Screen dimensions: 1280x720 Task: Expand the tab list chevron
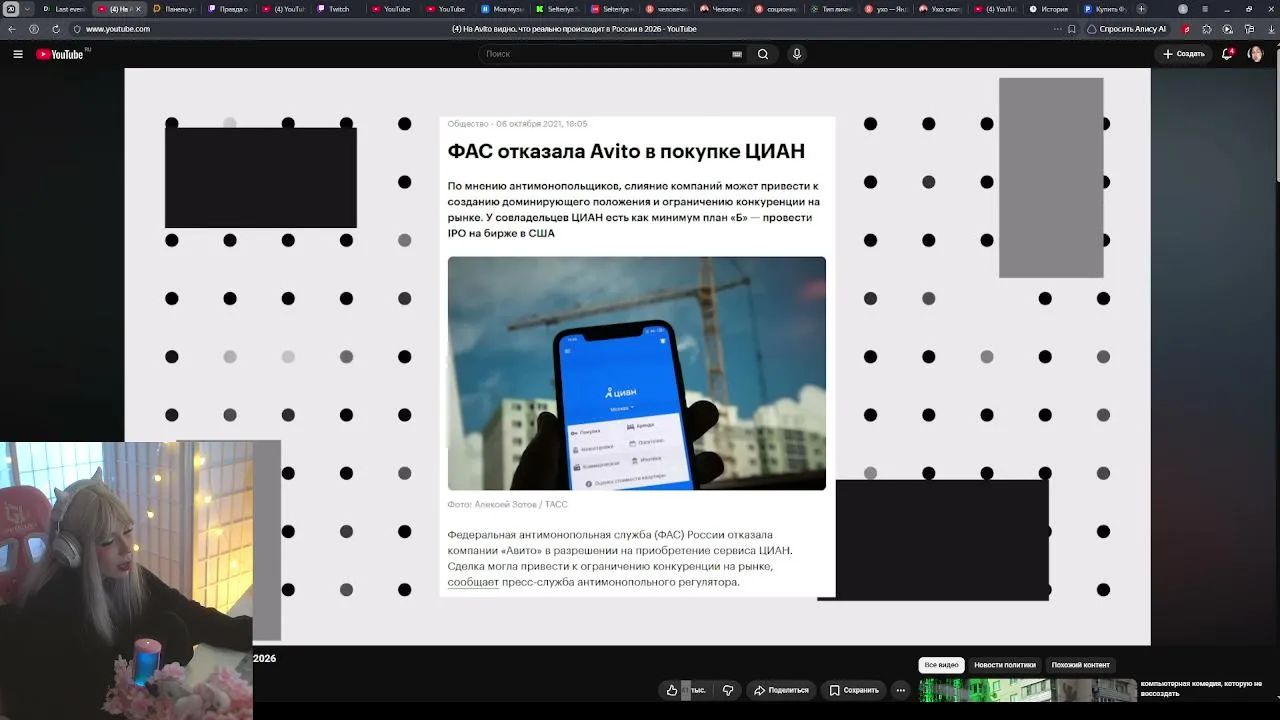point(28,9)
